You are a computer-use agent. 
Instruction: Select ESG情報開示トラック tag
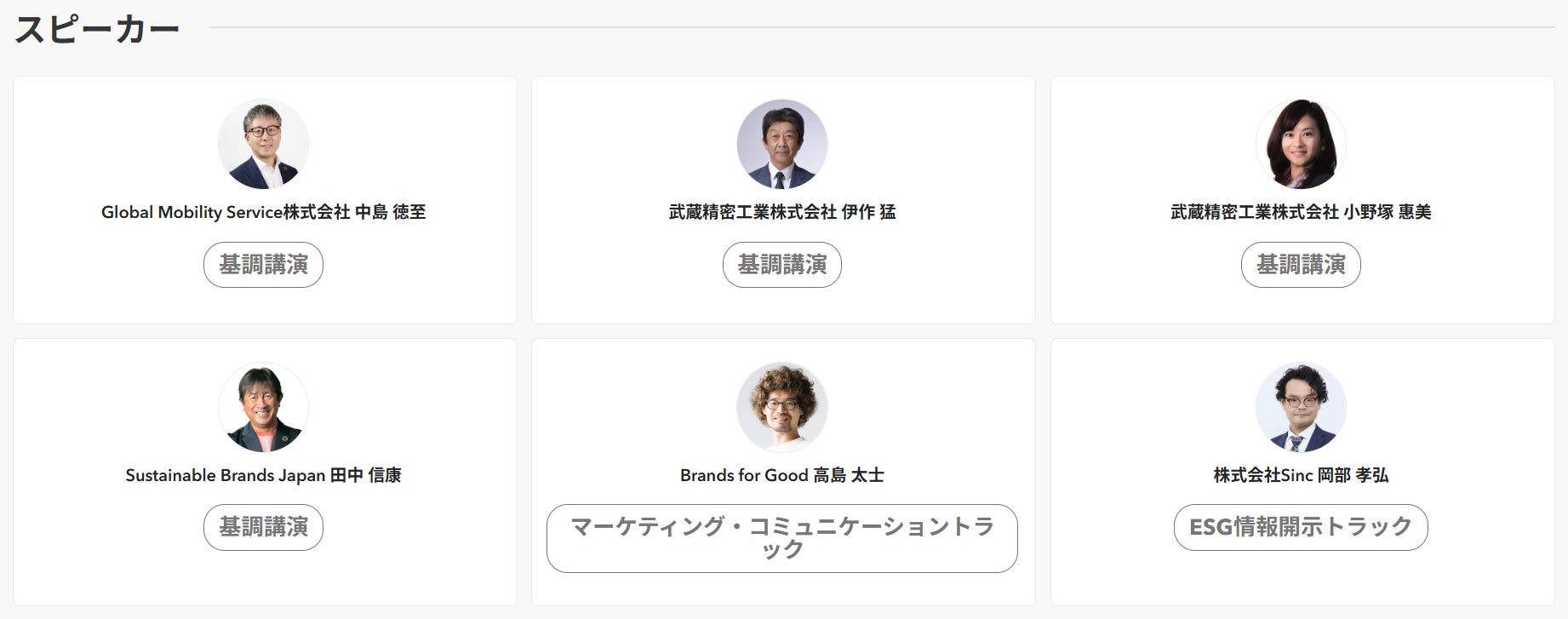(x=1301, y=527)
